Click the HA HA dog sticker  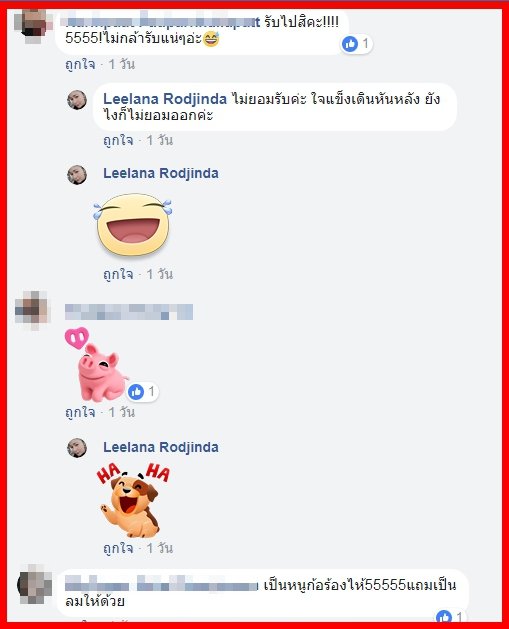[x=133, y=500]
